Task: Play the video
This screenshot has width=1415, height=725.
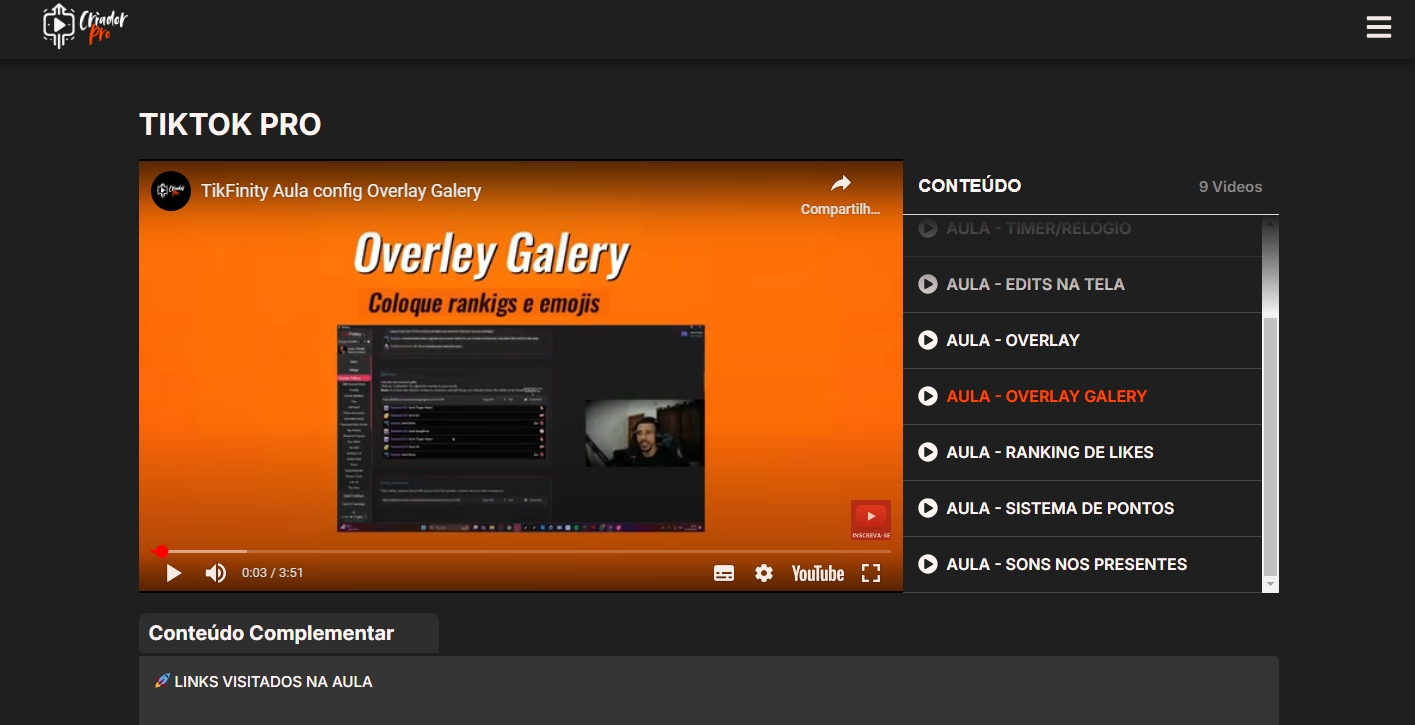Action: coord(174,573)
